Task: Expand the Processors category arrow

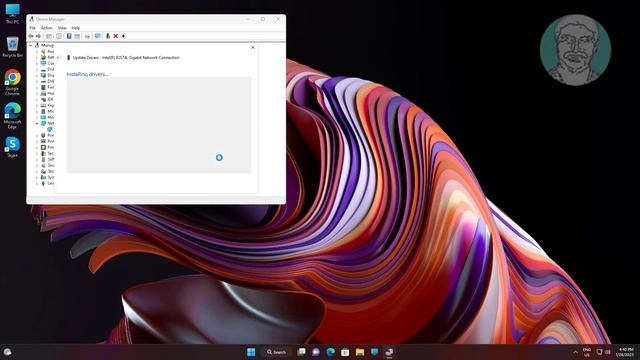Action: point(37,147)
